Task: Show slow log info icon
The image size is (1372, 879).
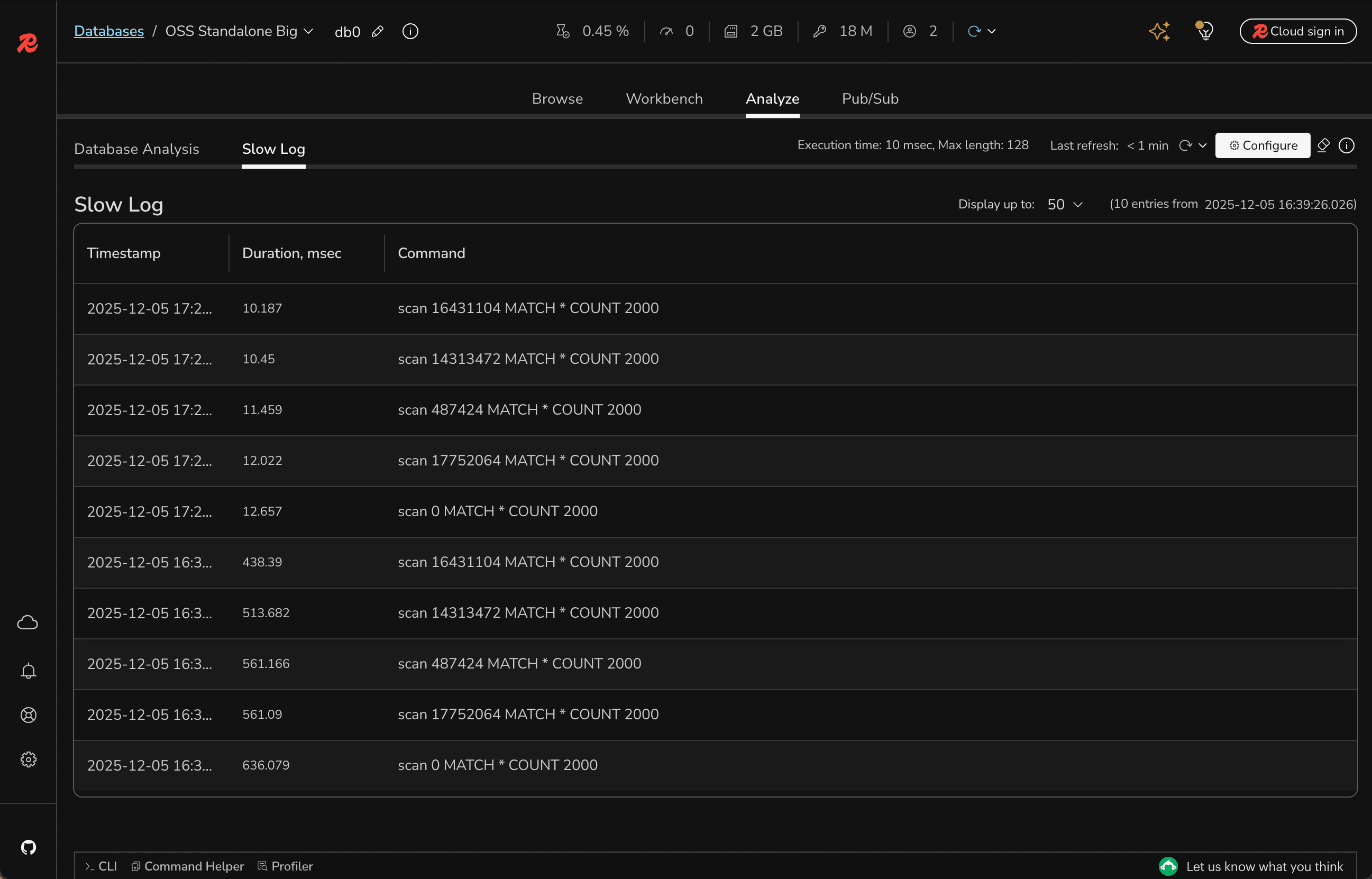Action: point(1346,145)
